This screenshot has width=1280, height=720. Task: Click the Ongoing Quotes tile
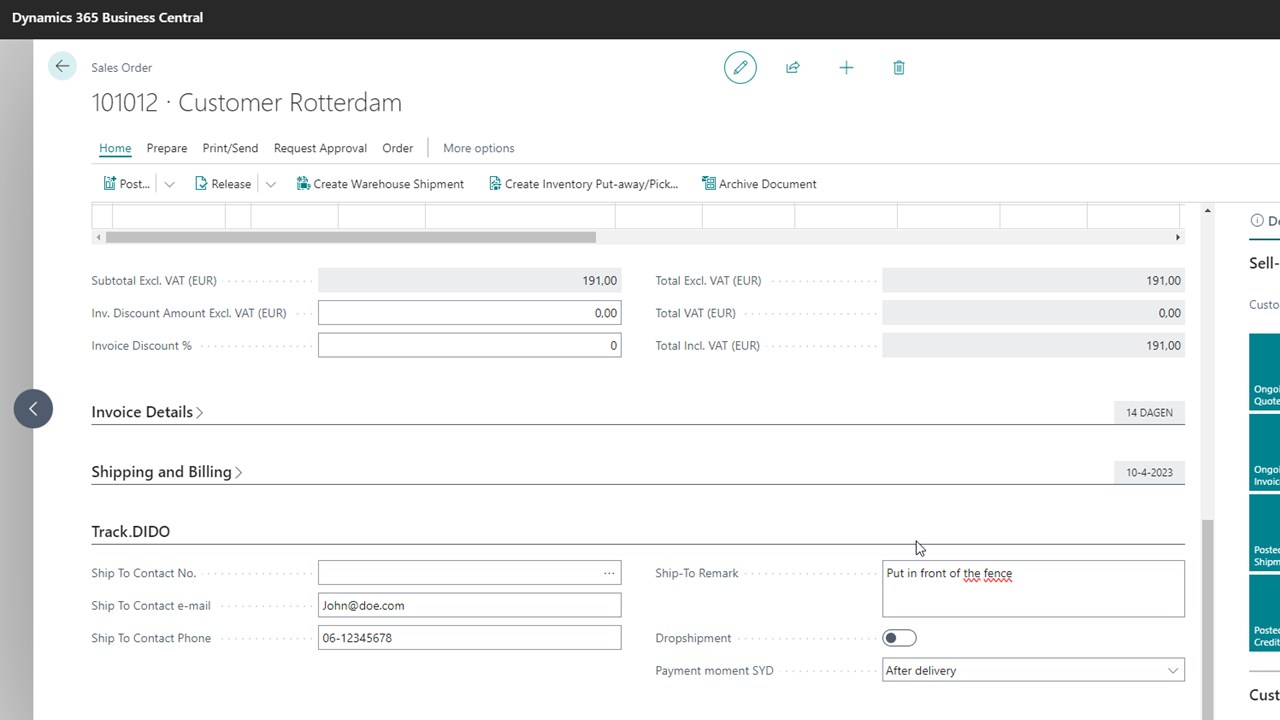(1264, 372)
